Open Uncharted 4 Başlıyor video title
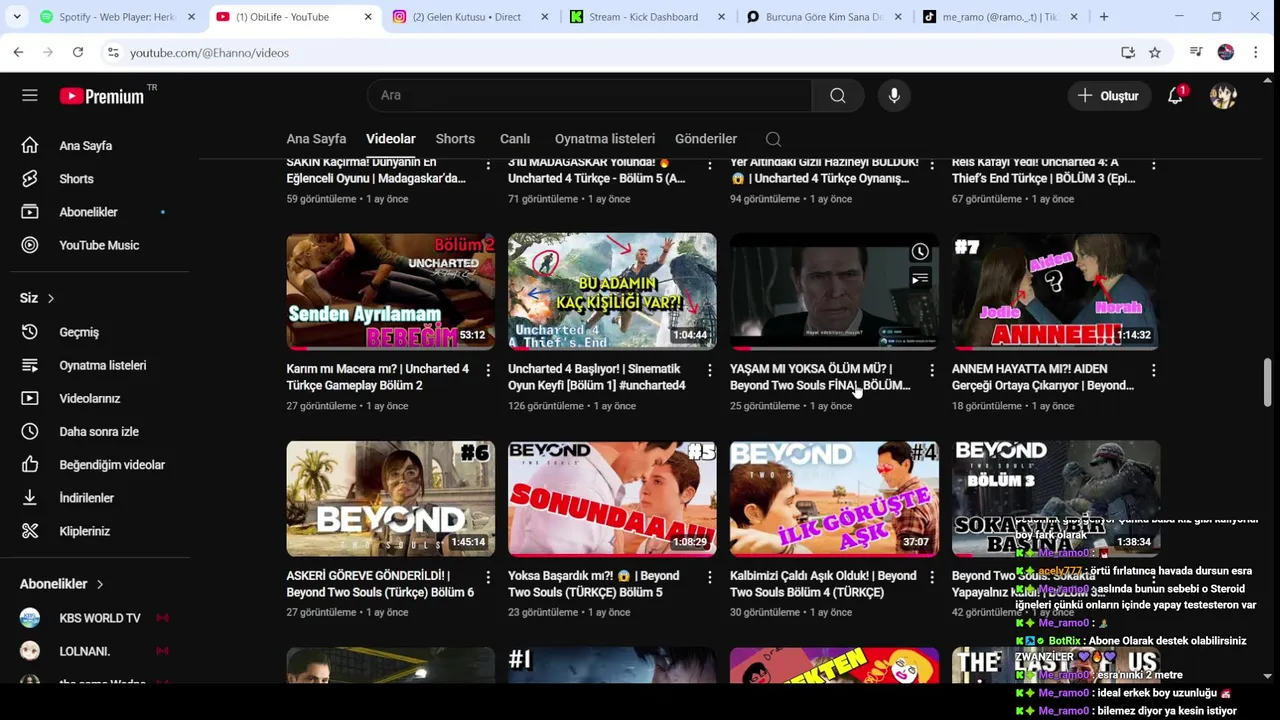Viewport: 1280px width, 720px height. [x=597, y=377]
